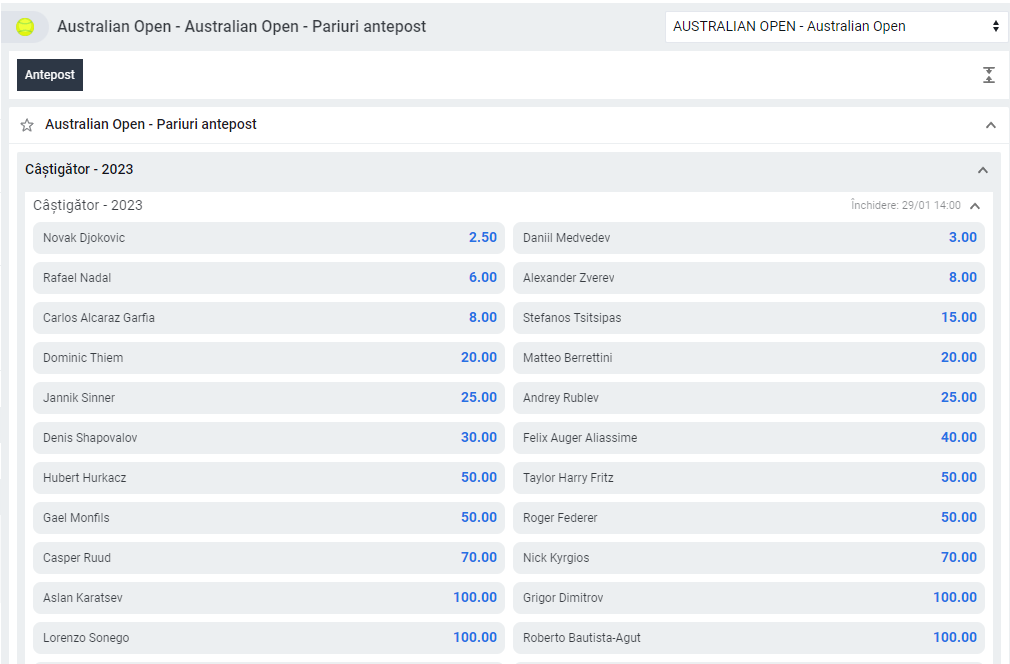1010x664 pixels.
Task: Click Denis Shapovalov odds 30.00
Action: pyautogui.click(x=269, y=437)
